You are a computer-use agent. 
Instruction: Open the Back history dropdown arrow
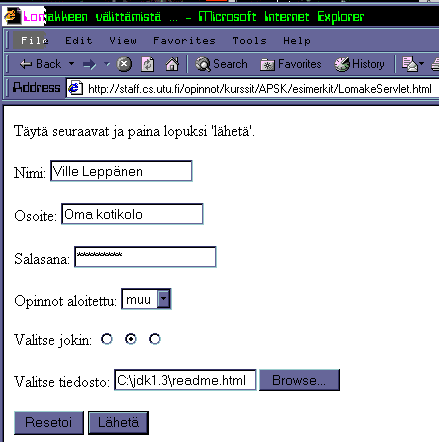coord(71,63)
